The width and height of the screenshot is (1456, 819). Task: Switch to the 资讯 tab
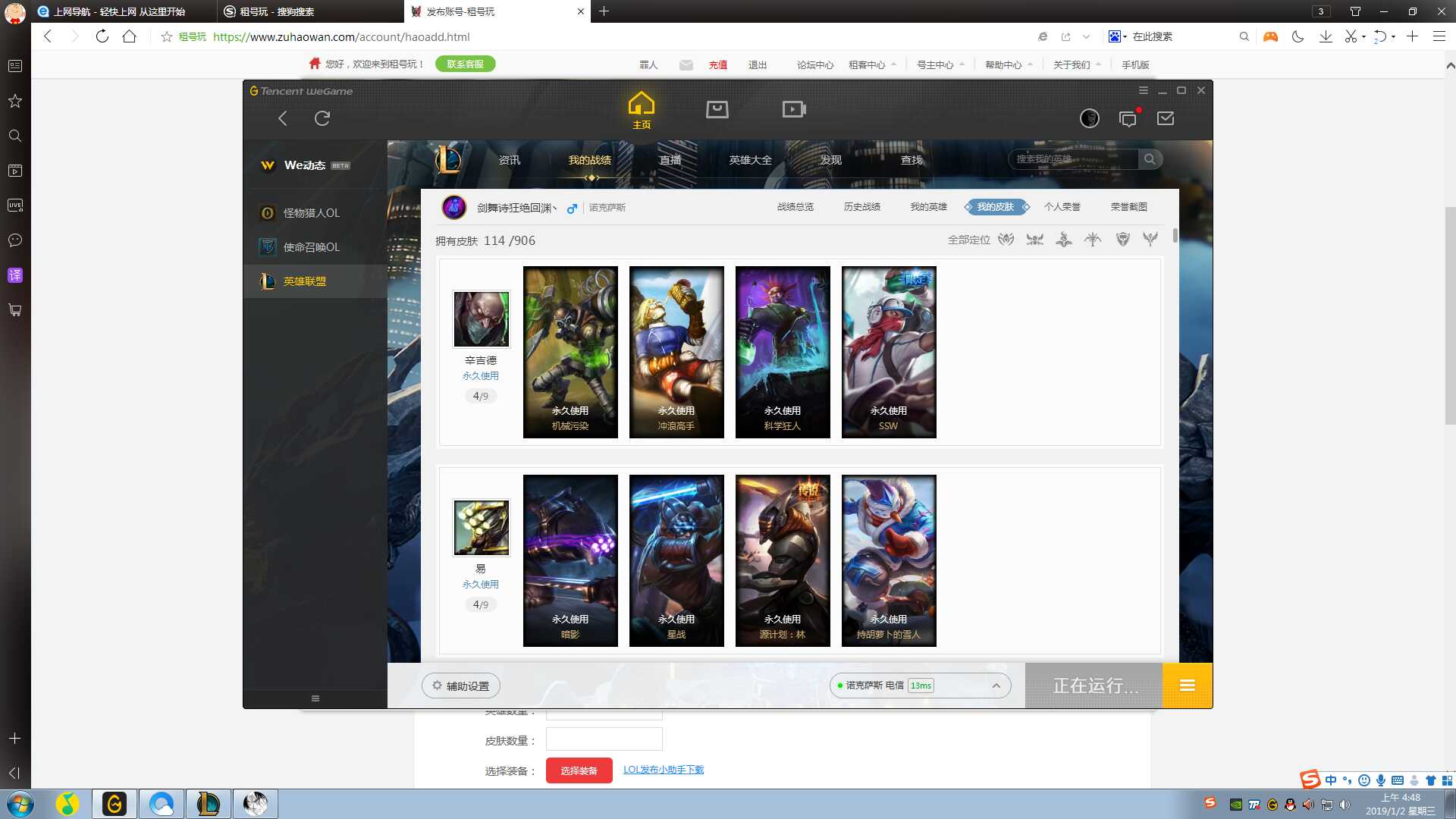tap(510, 160)
